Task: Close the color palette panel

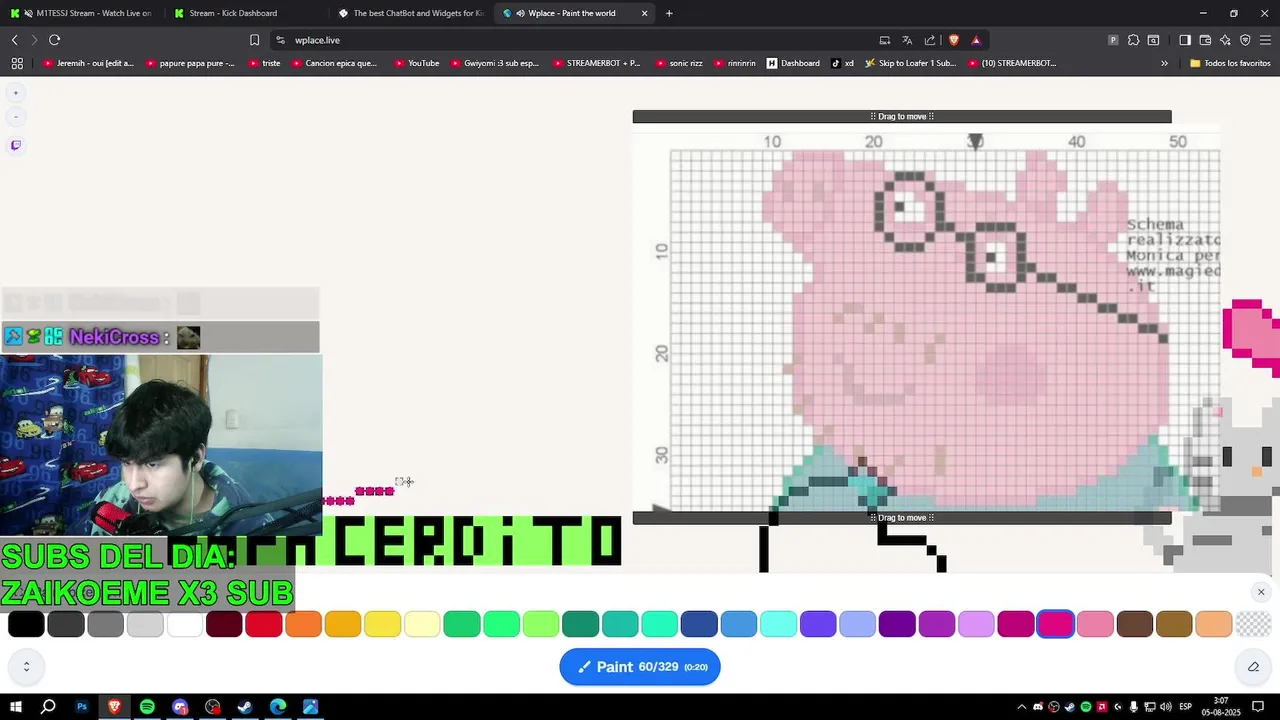Action: coord(1261,592)
